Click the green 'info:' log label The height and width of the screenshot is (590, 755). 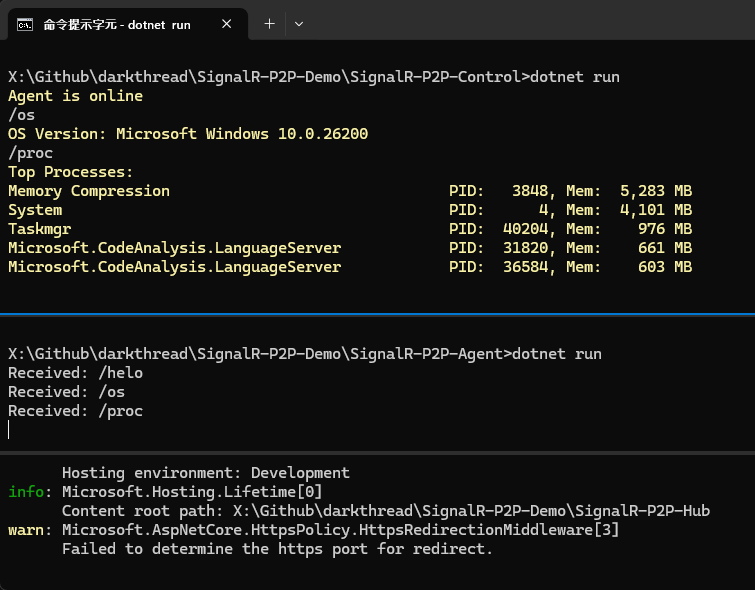point(28,491)
